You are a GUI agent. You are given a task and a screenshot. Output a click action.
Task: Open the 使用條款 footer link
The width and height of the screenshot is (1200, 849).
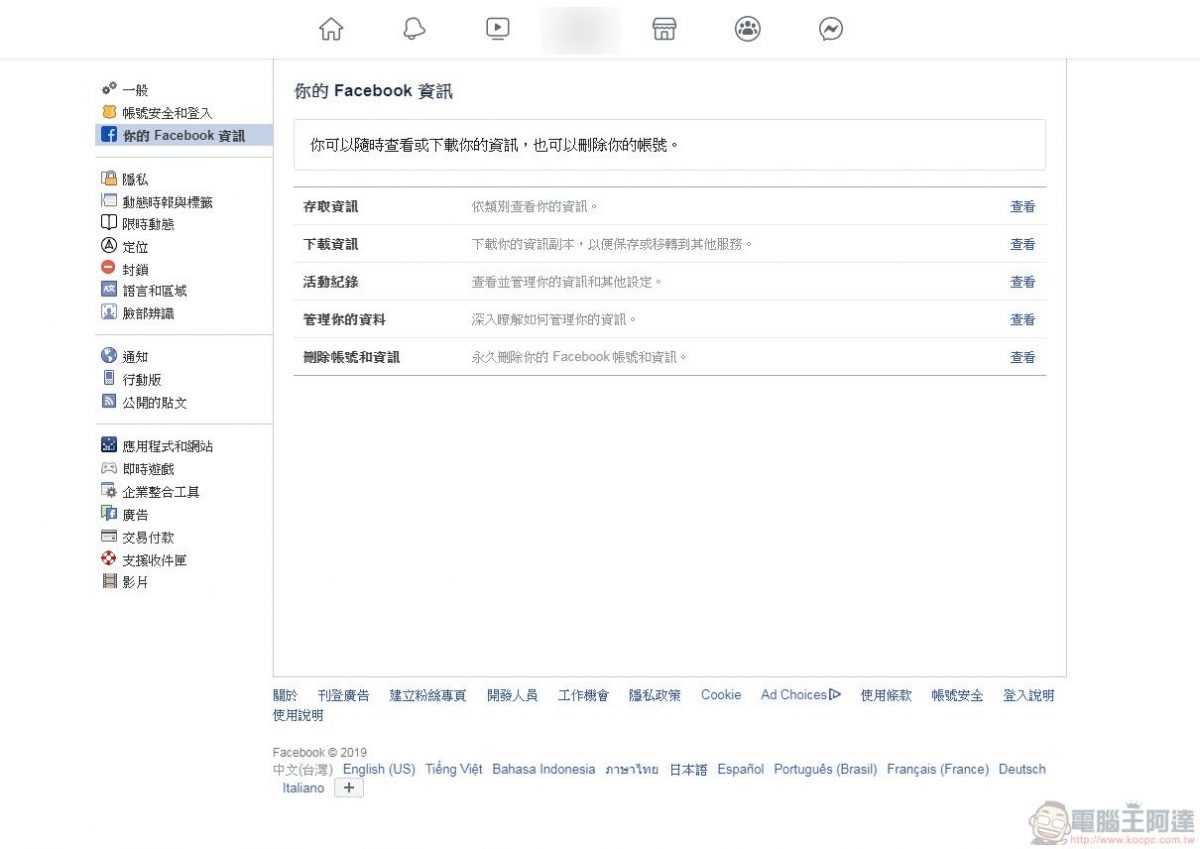(886, 695)
